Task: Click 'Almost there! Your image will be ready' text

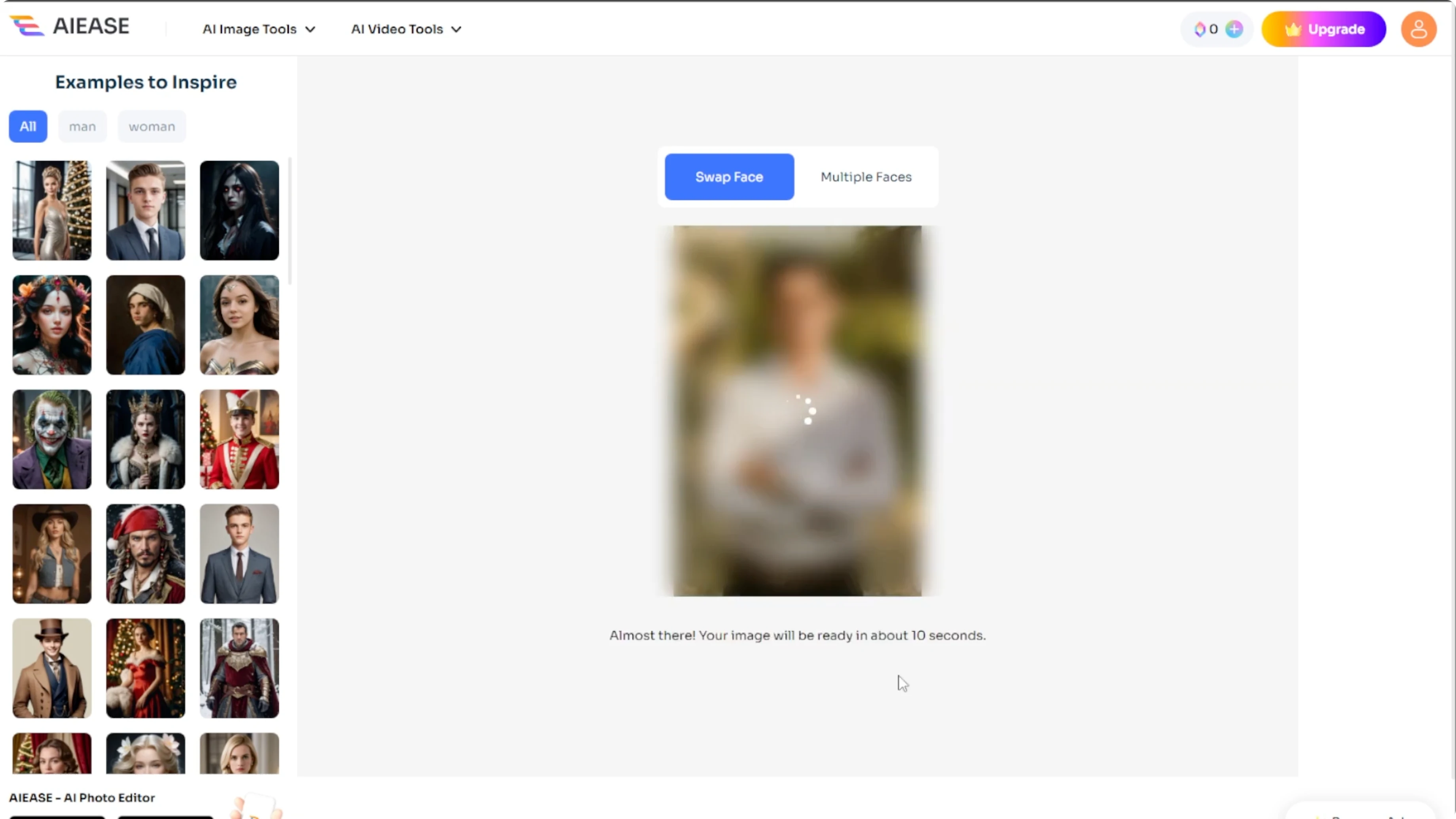Action: click(797, 635)
